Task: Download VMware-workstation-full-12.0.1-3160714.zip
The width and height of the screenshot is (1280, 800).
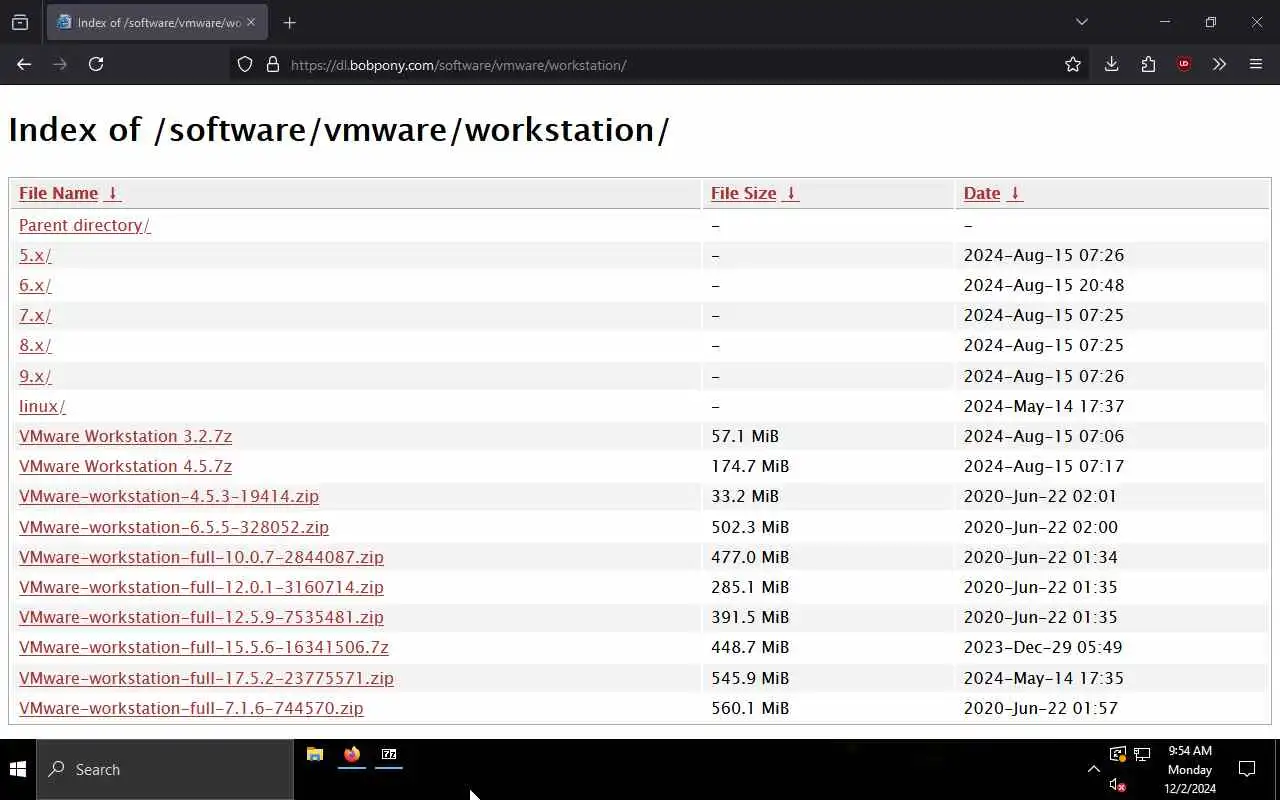Action: 201,587
